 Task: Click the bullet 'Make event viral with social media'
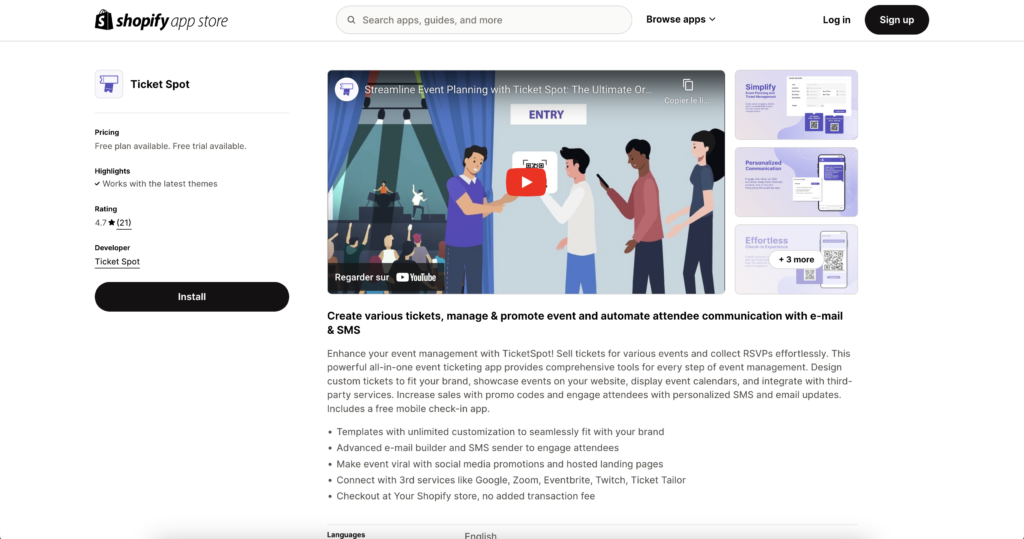tap(500, 464)
